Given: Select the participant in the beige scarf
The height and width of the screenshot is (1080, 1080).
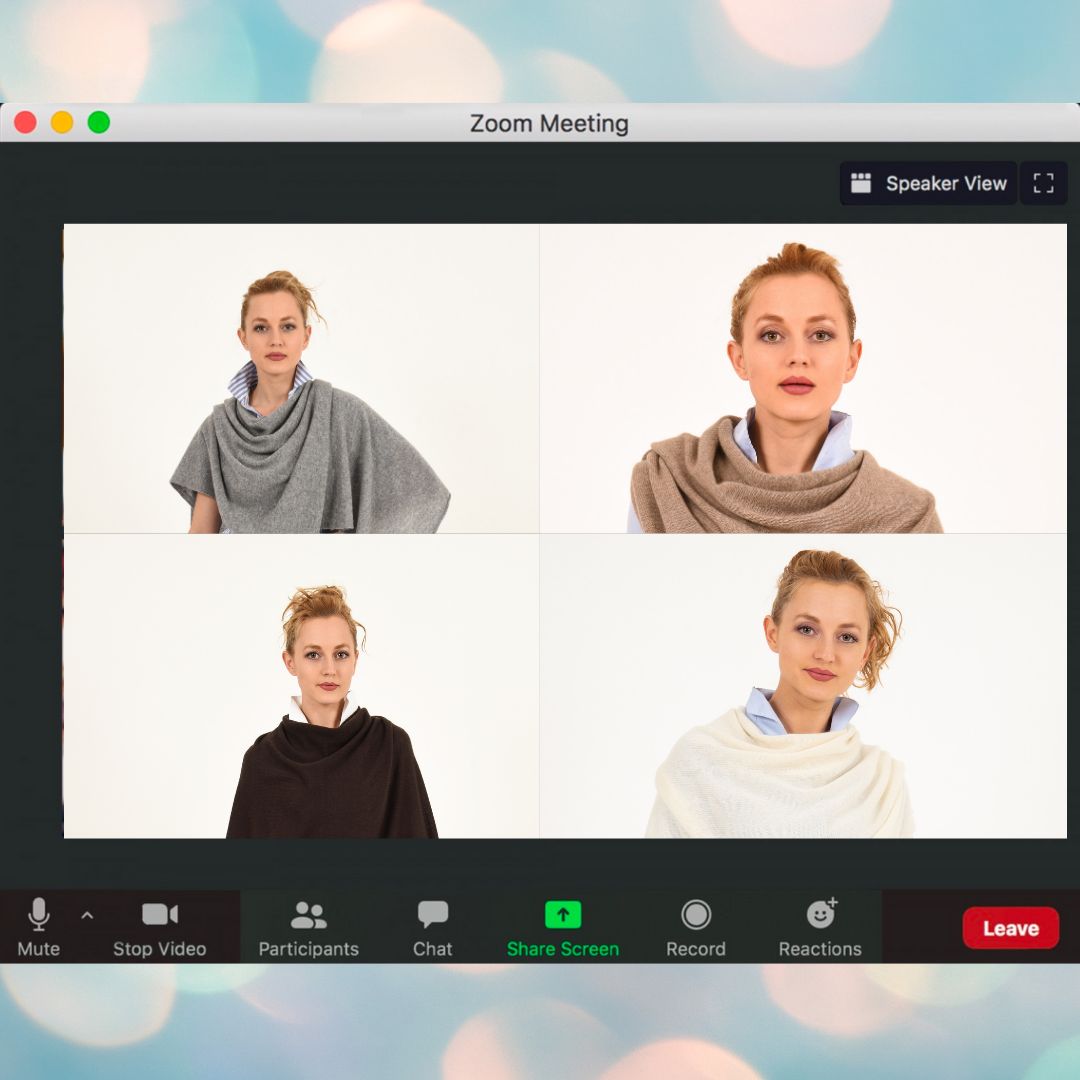Looking at the screenshot, I should [803, 378].
